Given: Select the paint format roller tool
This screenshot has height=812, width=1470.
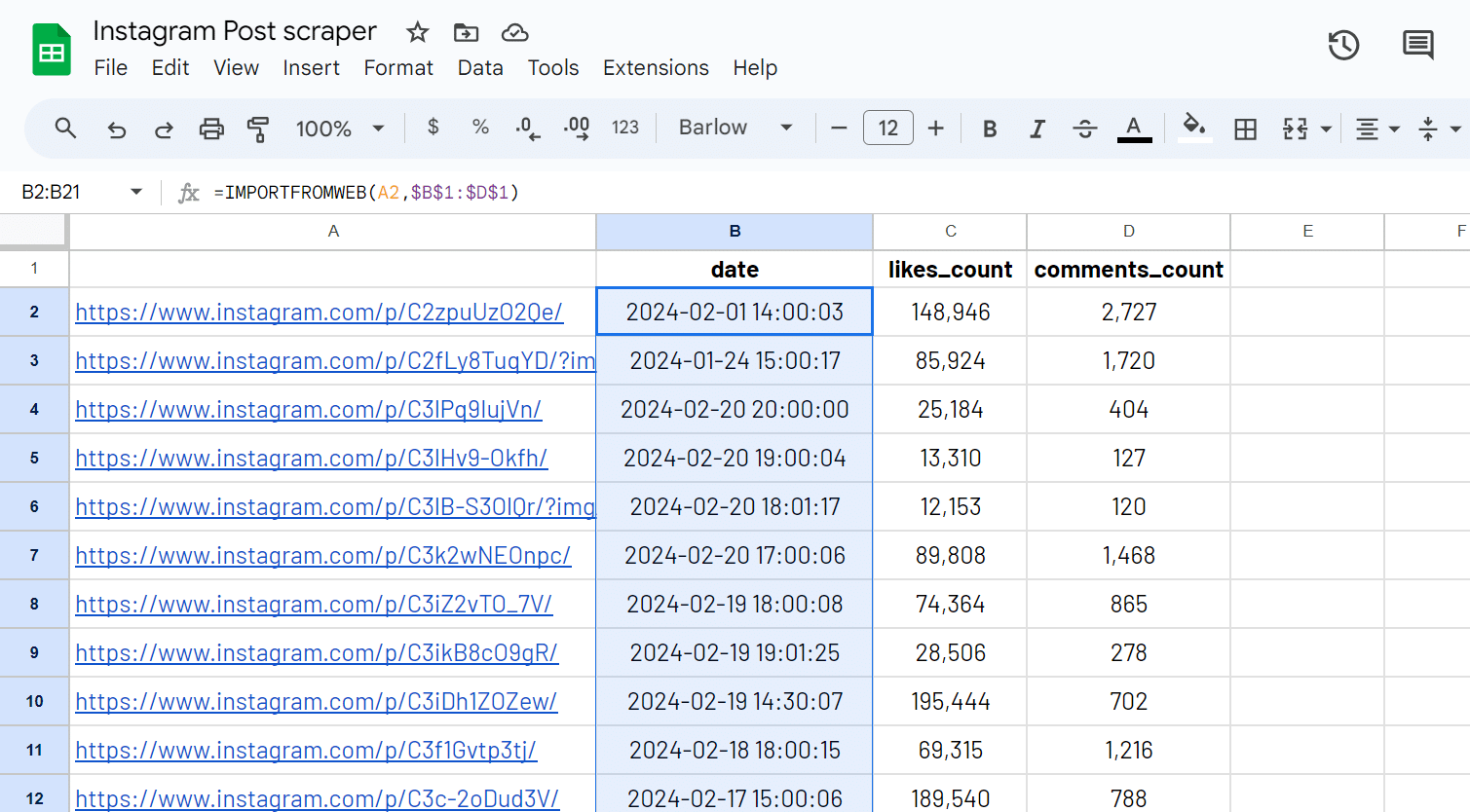Looking at the screenshot, I should click(x=258, y=129).
